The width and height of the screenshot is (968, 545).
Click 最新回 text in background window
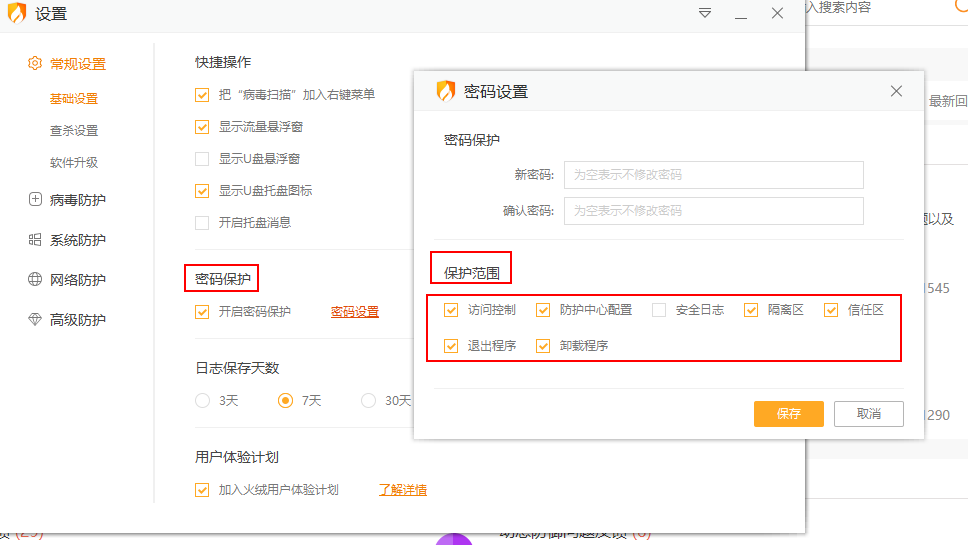click(948, 101)
